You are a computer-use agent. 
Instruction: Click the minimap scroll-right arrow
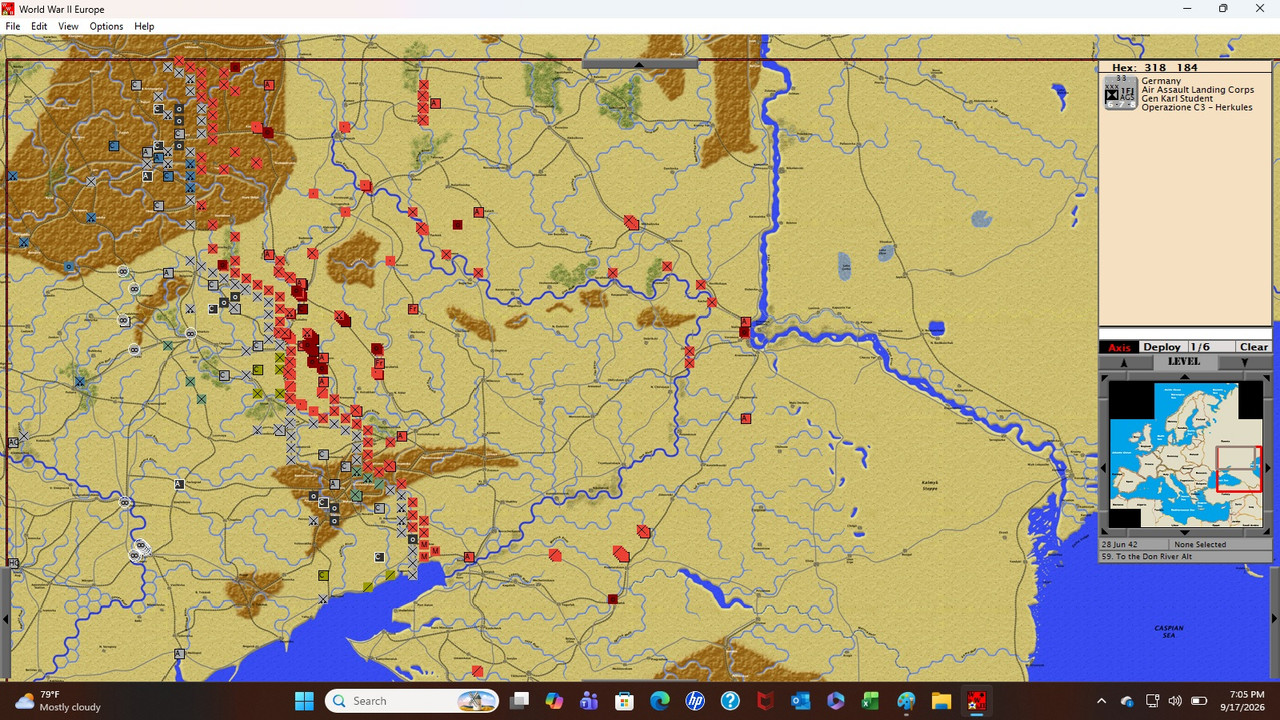coord(1268,467)
